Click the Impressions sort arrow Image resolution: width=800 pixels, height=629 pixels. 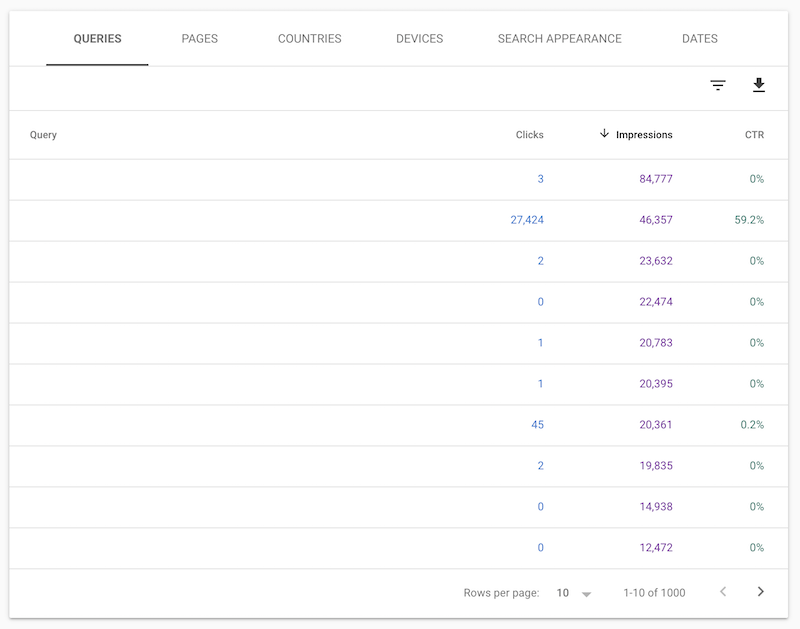pyautogui.click(x=604, y=134)
